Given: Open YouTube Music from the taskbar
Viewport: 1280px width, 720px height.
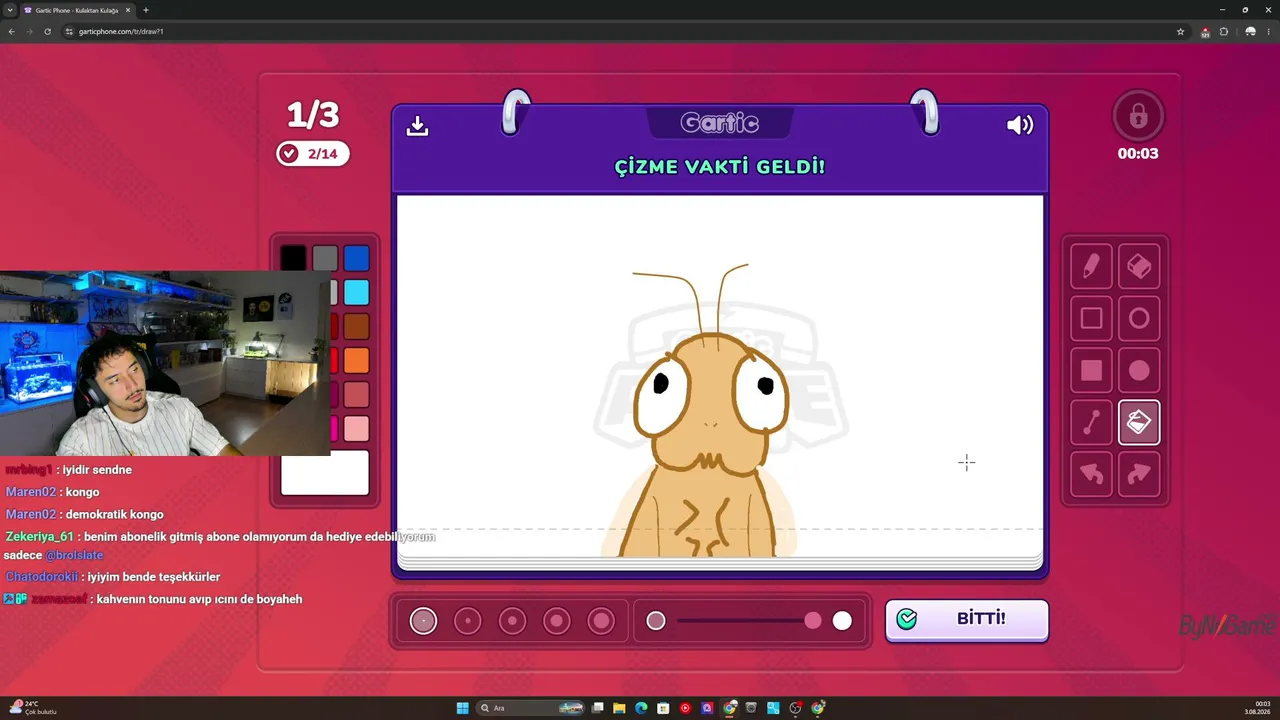Looking at the screenshot, I should tap(685, 708).
